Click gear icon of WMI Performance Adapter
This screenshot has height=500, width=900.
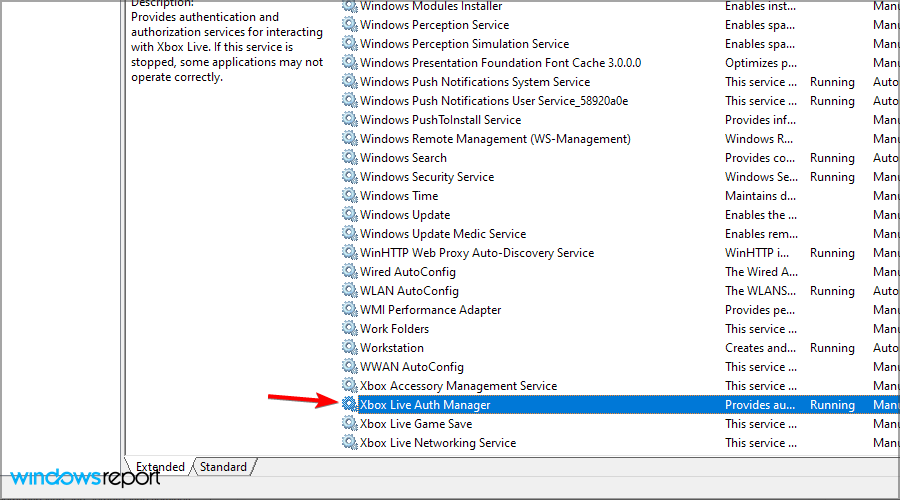pos(350,308)
